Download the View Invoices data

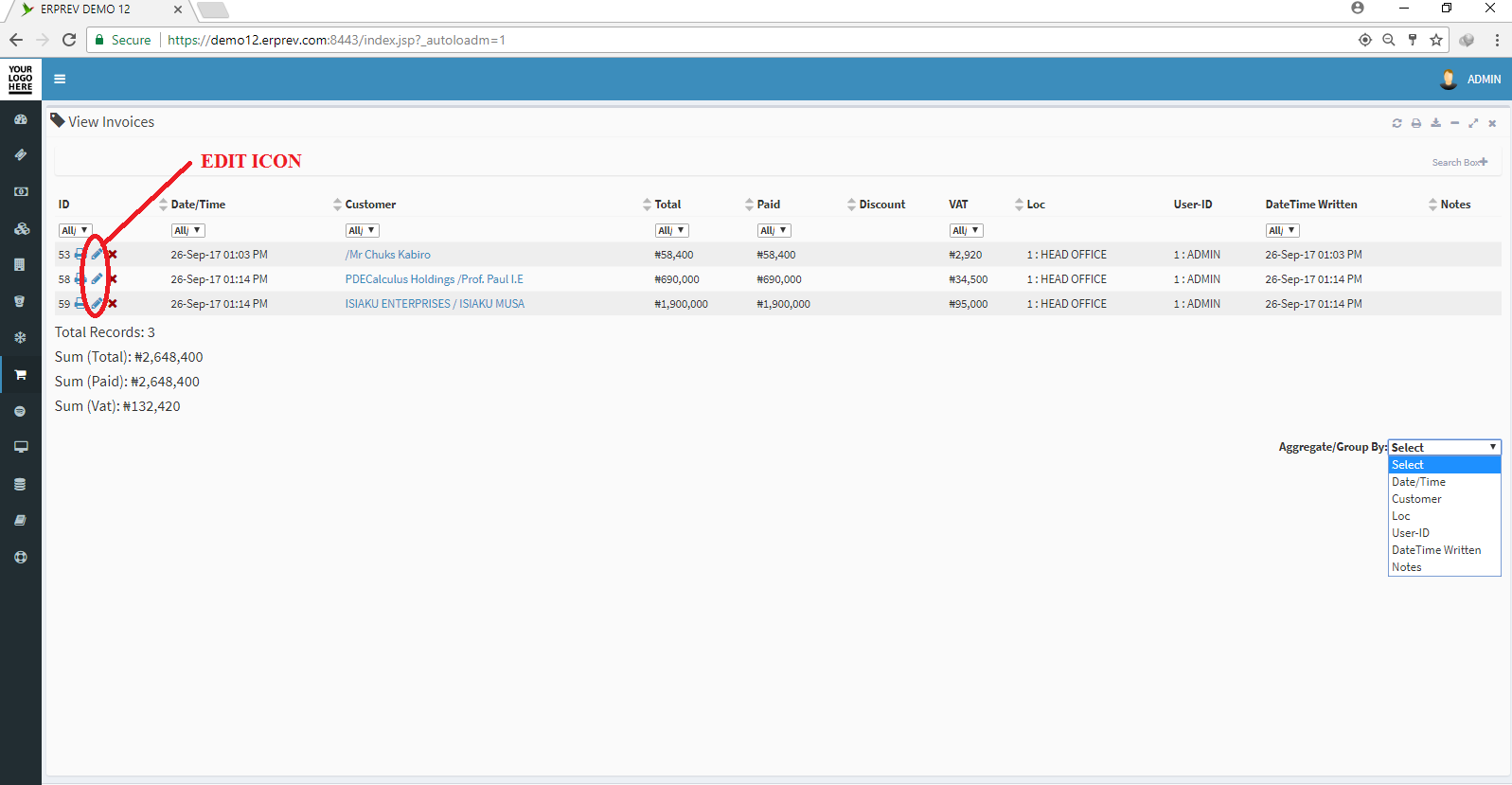click(x=1435, y=123)
